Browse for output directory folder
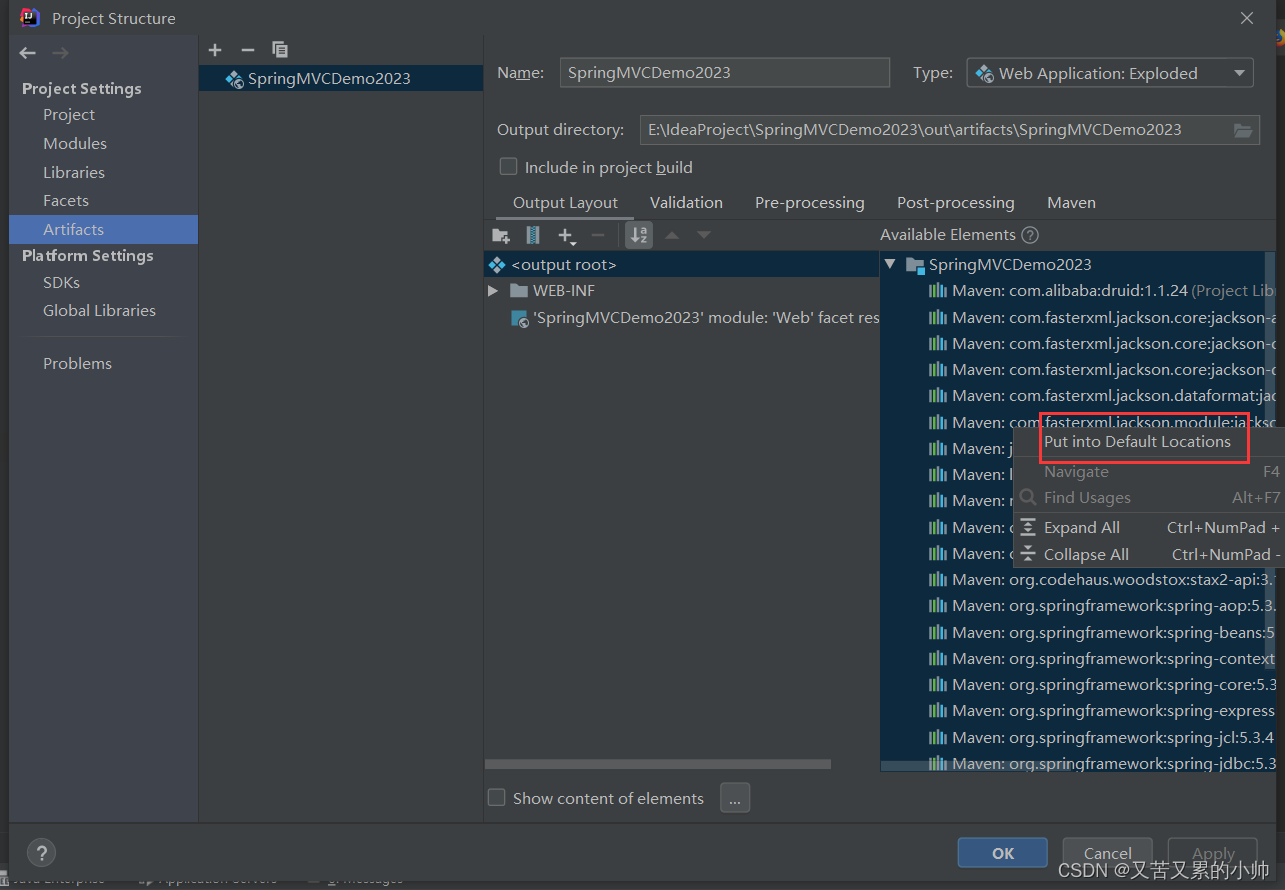 click(x=1243, y=130)
